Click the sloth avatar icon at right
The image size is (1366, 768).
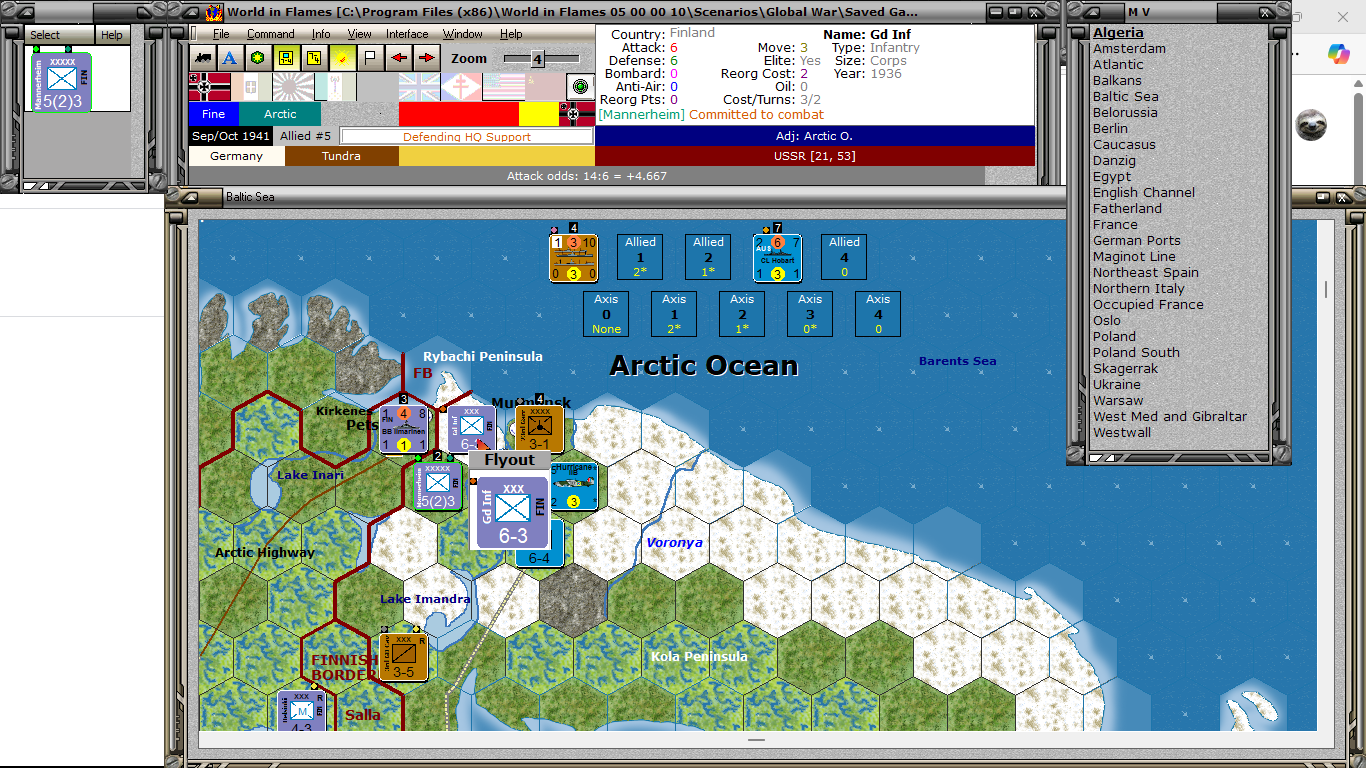tap(1312, 125)
